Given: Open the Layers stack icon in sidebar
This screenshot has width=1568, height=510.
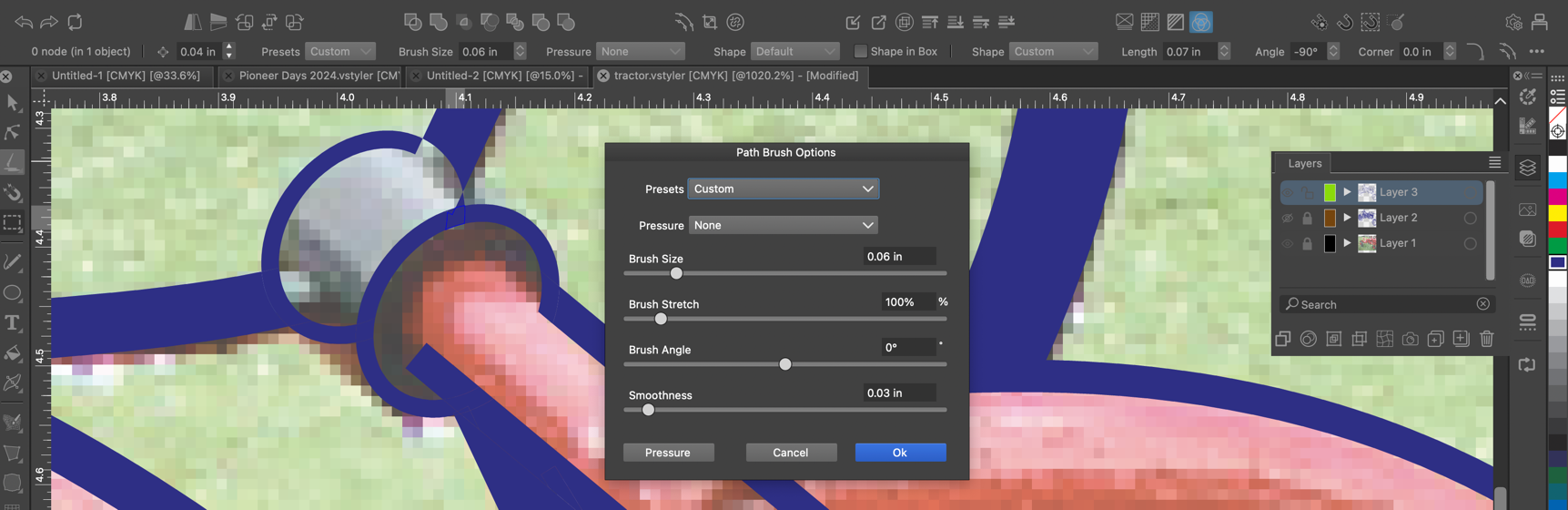Looking at the screenshot, I should 1528,168.
